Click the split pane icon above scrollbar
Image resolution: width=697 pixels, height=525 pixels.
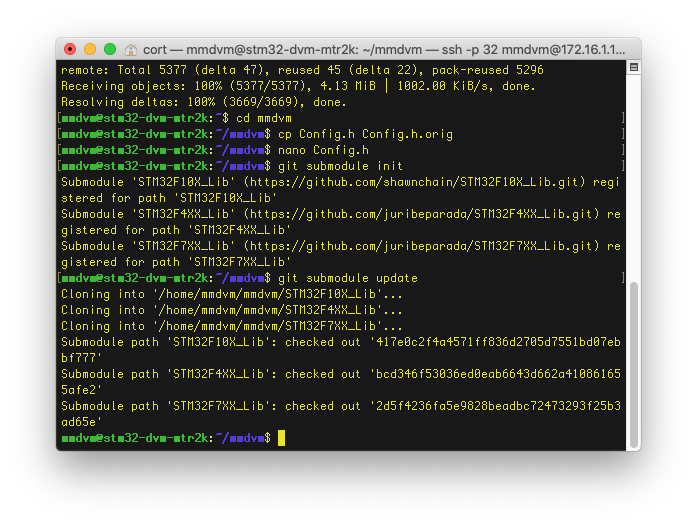[x=634, y=68]
